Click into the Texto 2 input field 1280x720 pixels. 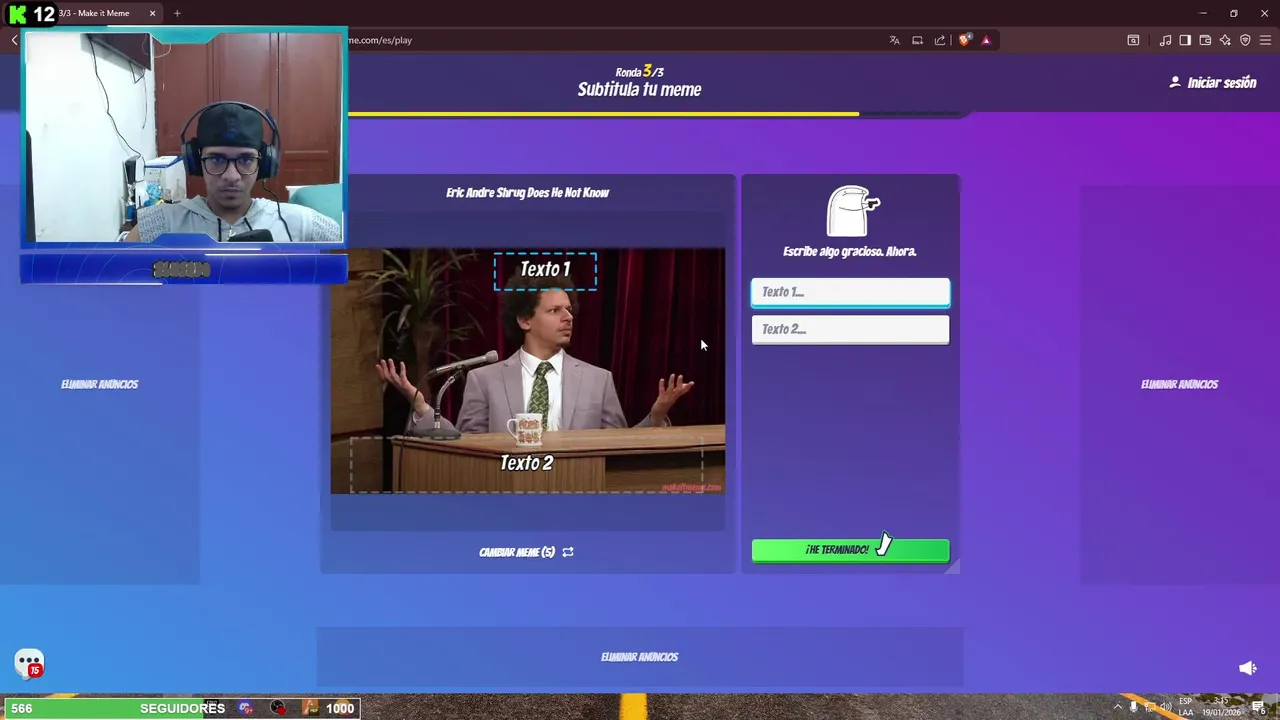coord(850,329)
